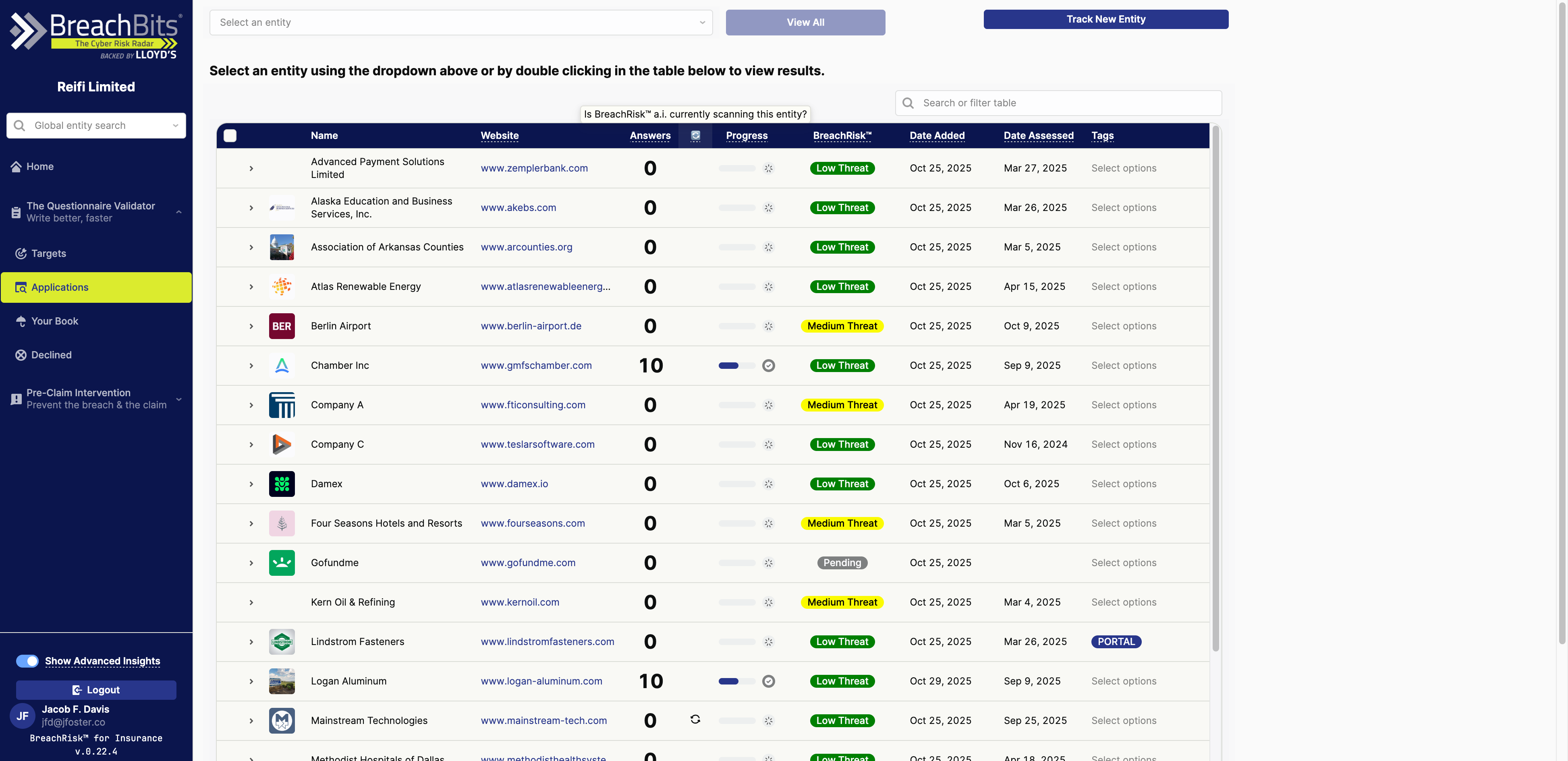1568x761 pixels.
Task: Collapse the Pre-Claim Intervention section
Action: click(x=178, y=399)
